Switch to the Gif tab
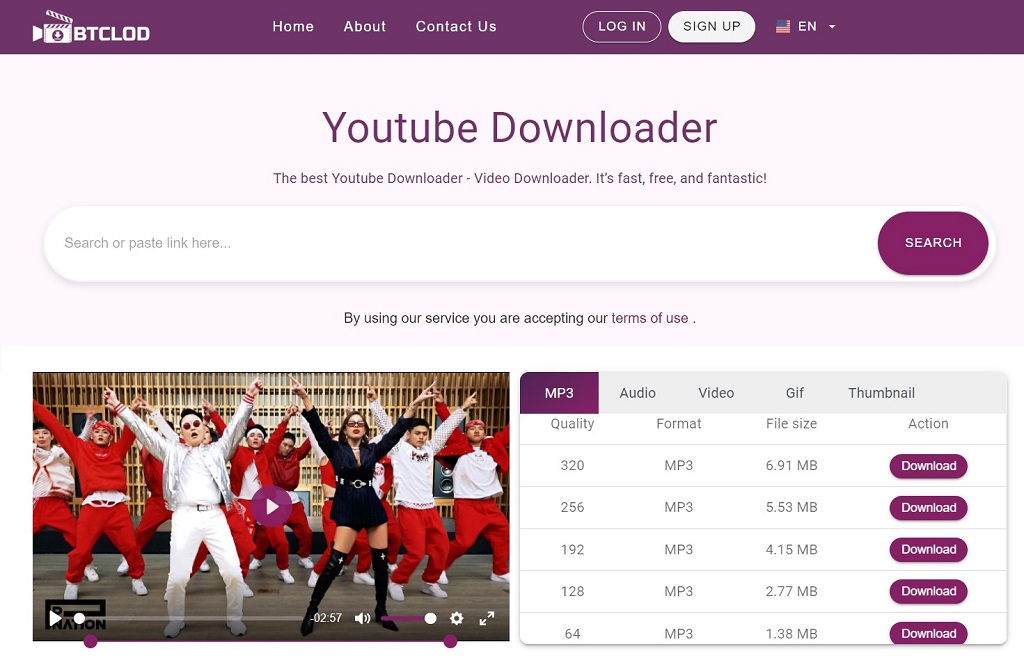This screenshot has width=1024, height=662. tap(795, 393)
